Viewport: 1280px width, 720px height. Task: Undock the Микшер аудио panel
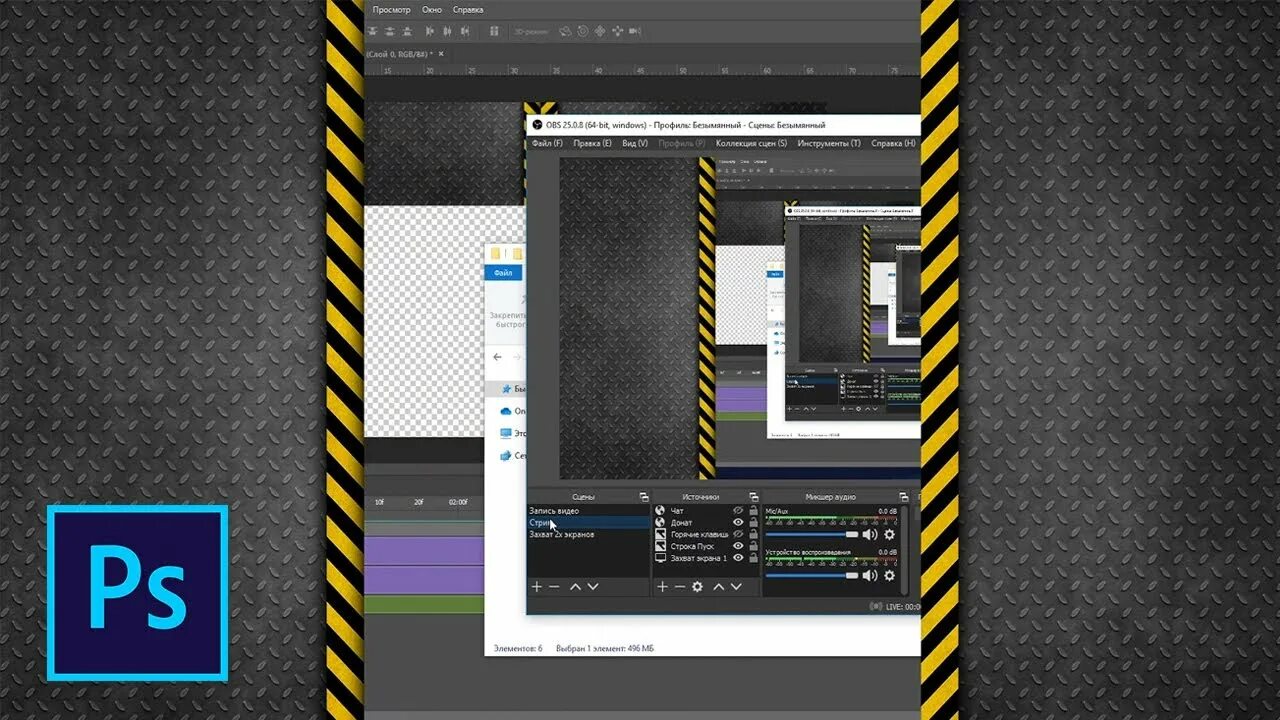903,497
